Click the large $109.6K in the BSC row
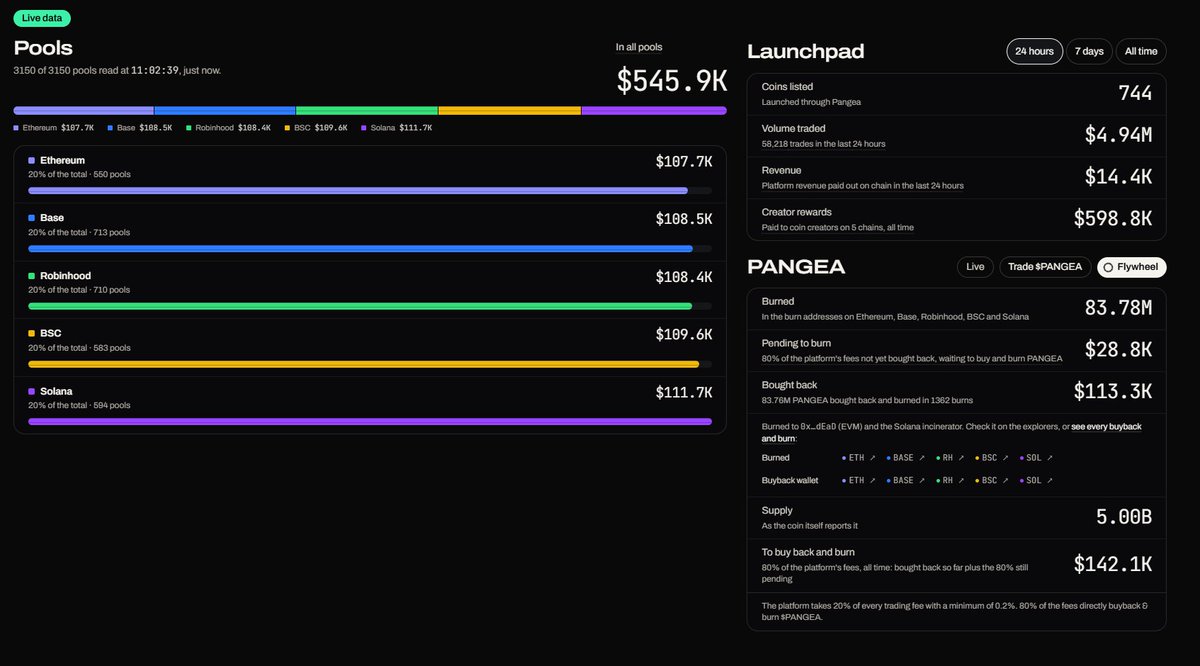 click(x=684, y=334)
